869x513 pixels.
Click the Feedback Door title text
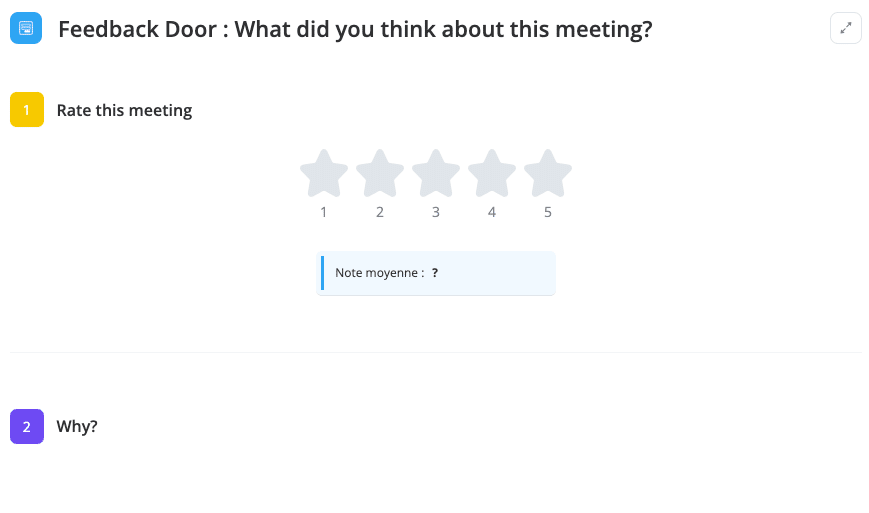(x=355, y=30)
